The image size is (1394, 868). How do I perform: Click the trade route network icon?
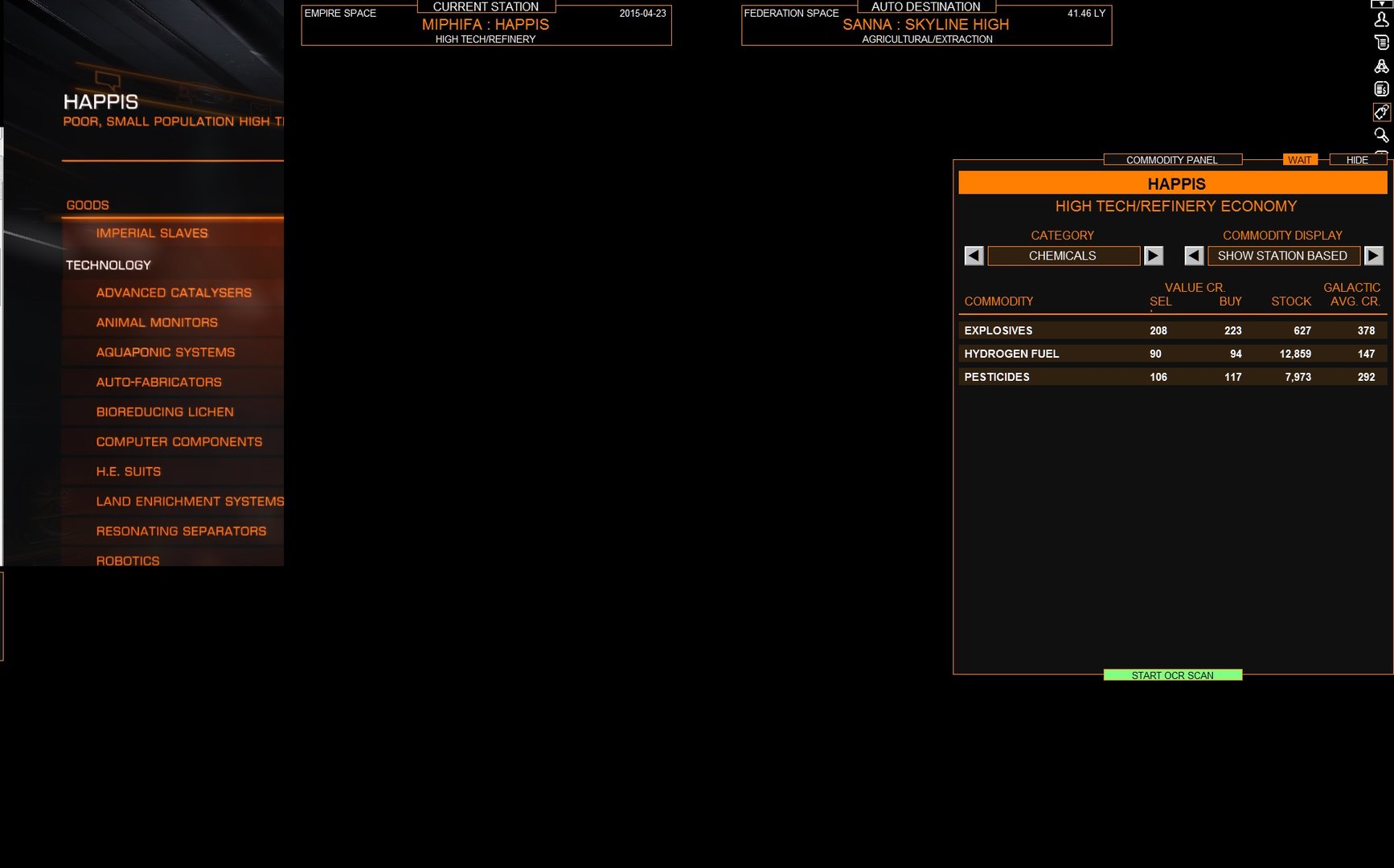tap(1381, 66)
